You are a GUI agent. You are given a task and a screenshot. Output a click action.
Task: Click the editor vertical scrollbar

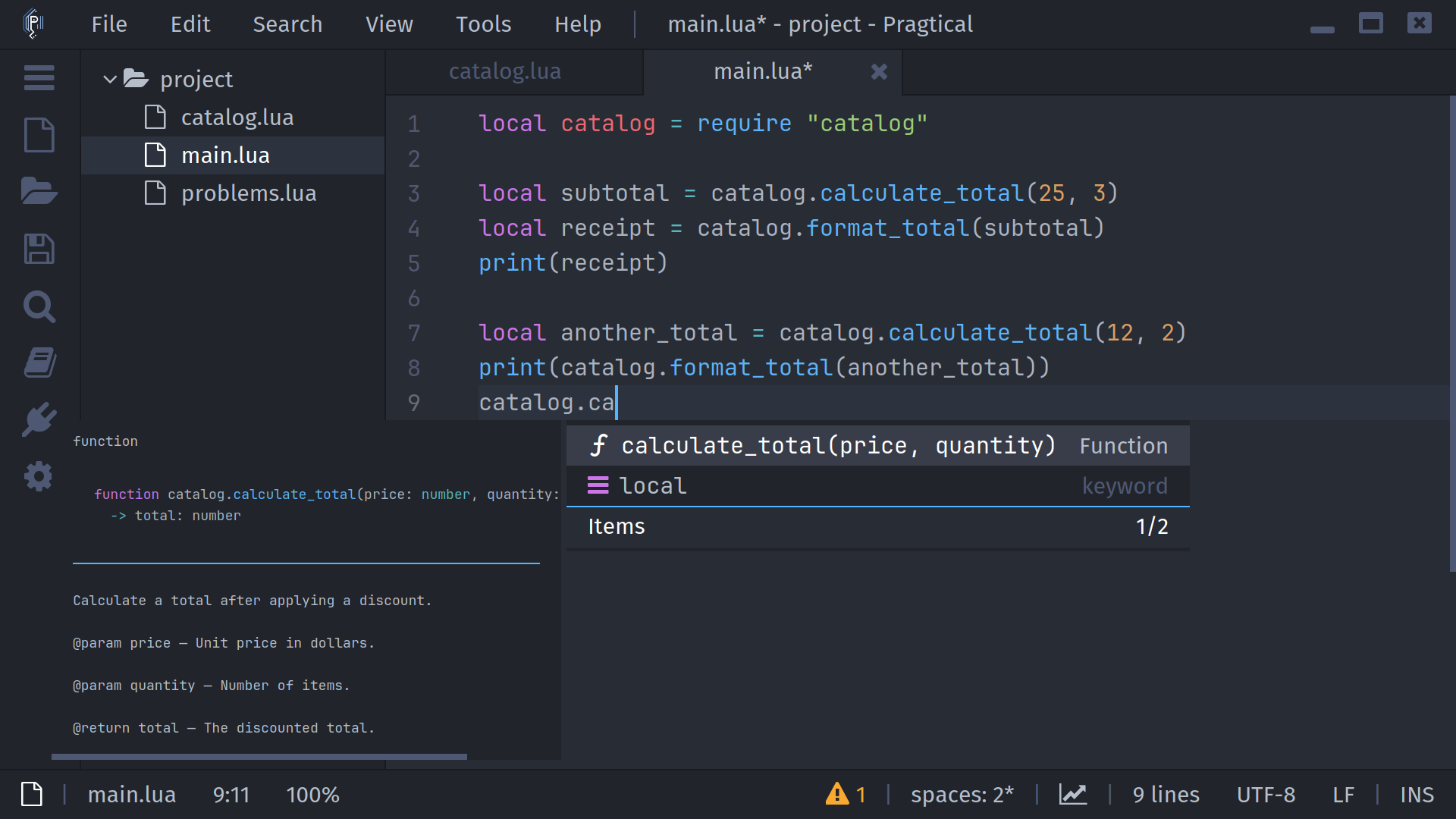(1452, 334)
